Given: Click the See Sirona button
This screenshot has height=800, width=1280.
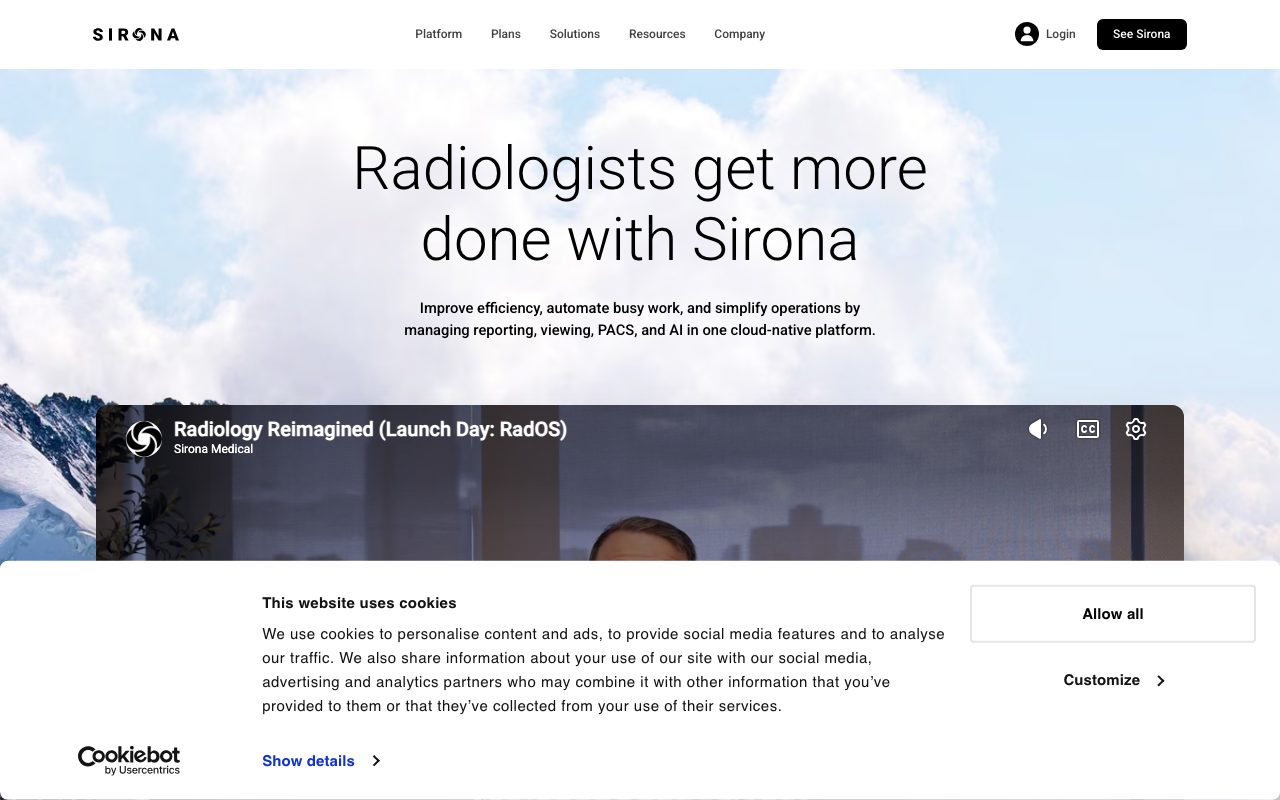Looking at the screenshot, I should click(1142, 34).
